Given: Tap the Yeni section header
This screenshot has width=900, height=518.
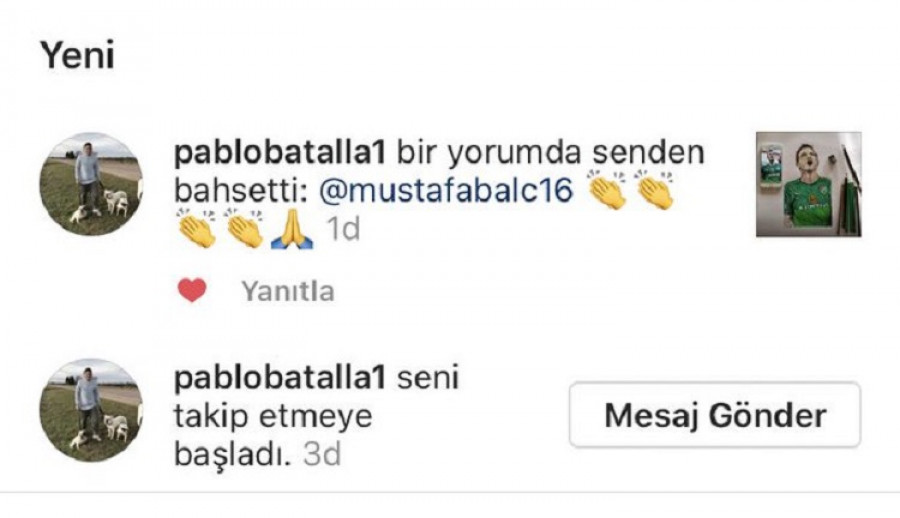Looking at the screenshot, I should (x=77, y=56).
